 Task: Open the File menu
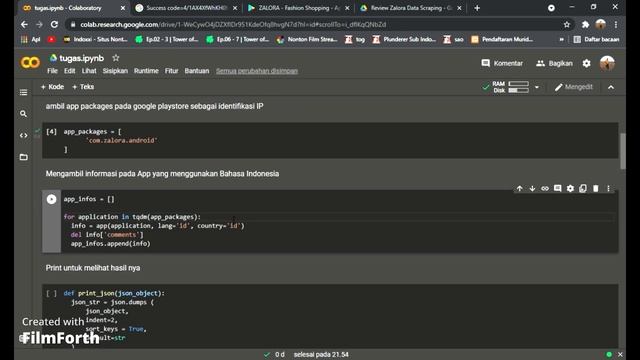click(52, 71)
